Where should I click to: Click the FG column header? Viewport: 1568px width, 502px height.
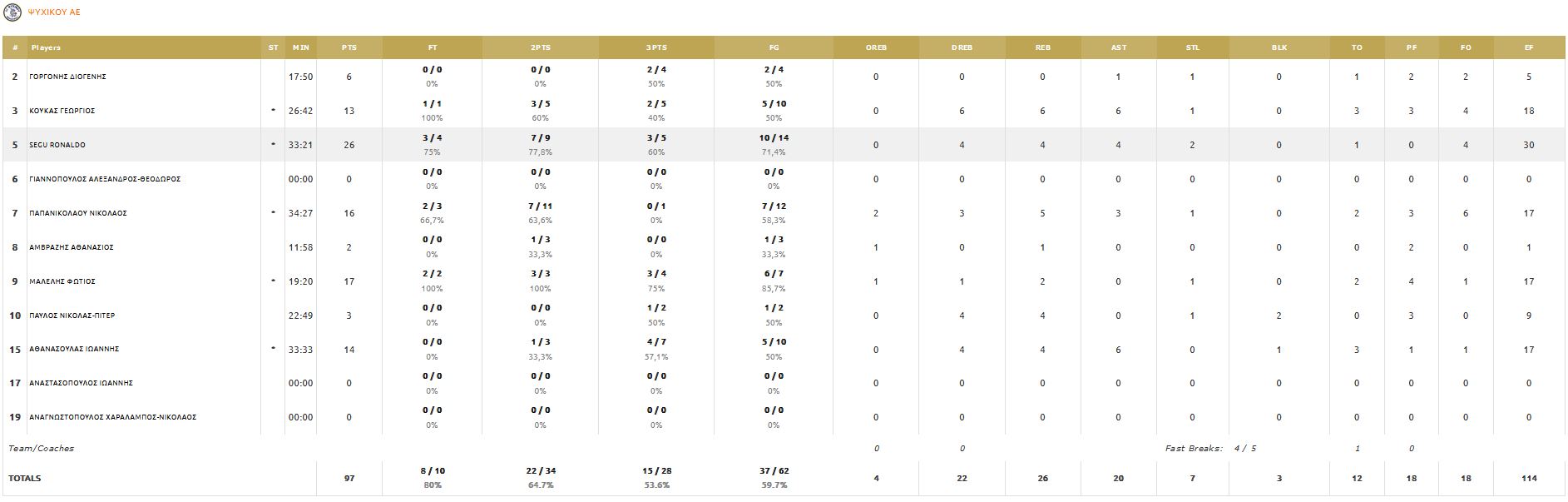click(774, 47)
